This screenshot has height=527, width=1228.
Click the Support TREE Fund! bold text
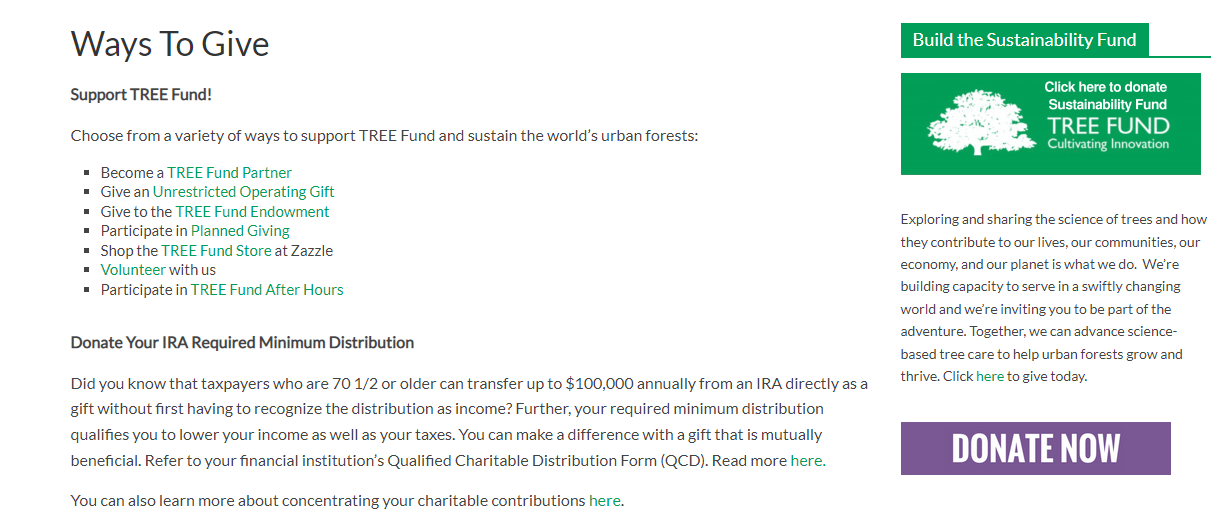141,94
